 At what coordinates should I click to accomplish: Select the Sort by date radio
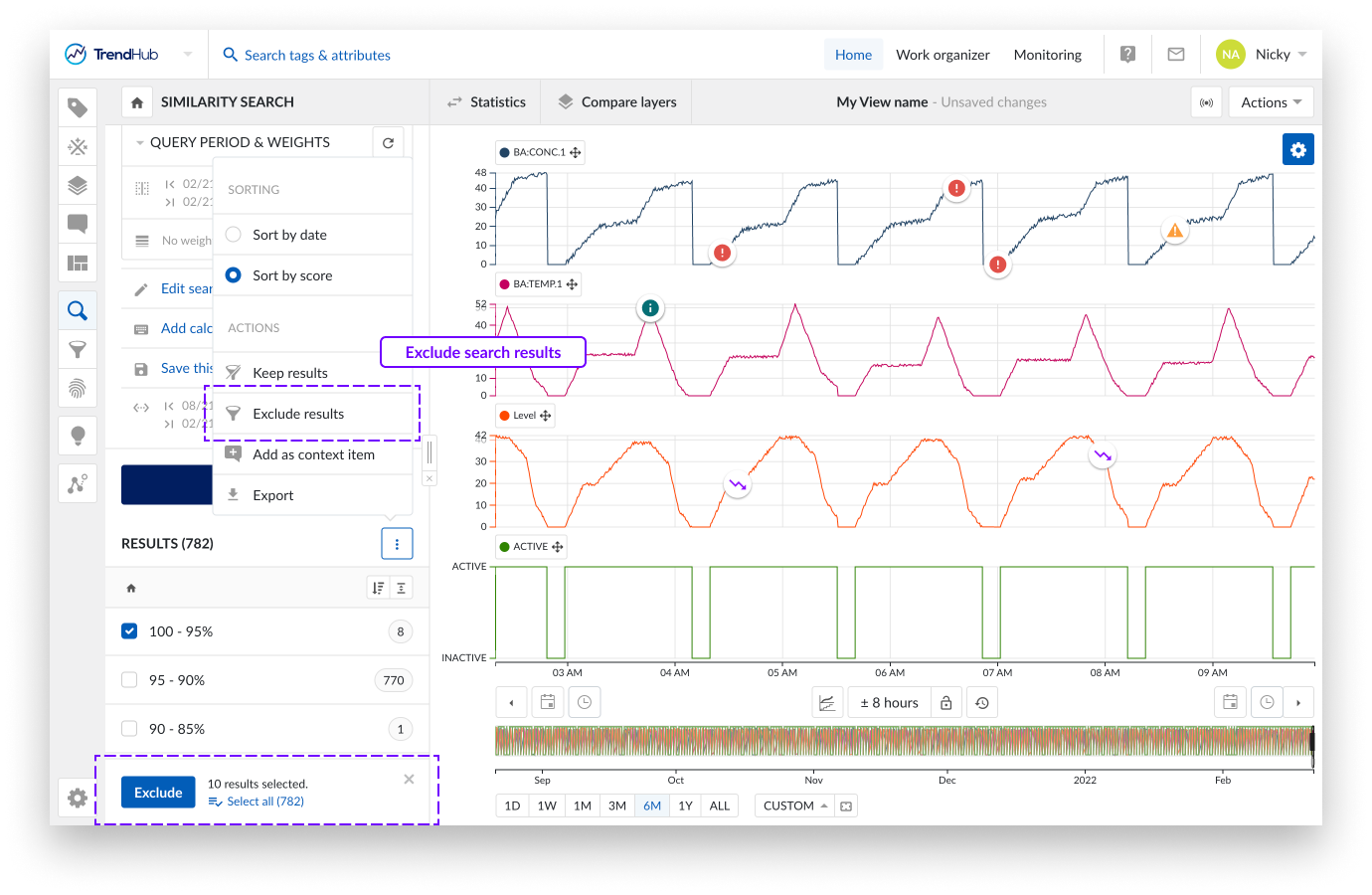pos(234,235)
